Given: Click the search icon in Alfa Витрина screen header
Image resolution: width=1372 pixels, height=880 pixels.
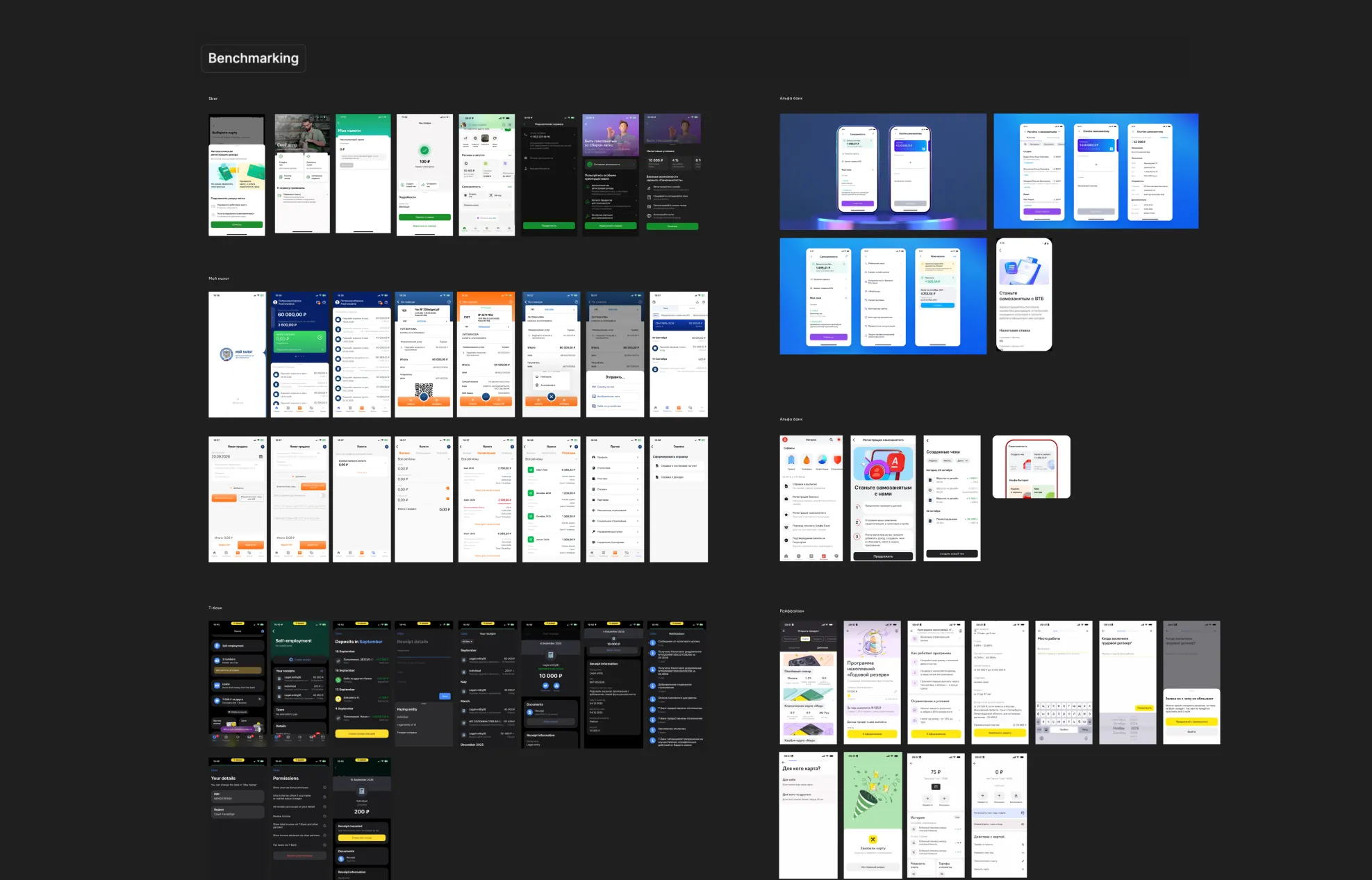Looking at the screenshot, I should [x=831, y=440].
